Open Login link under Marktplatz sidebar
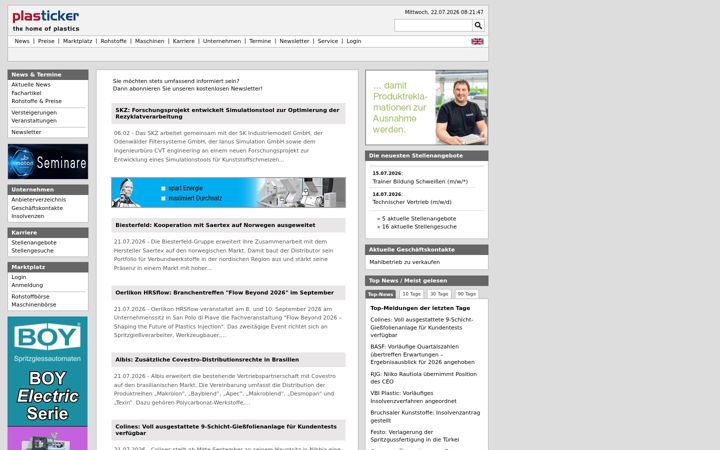This screenshot has width=720, height=450. coord(19,277)
